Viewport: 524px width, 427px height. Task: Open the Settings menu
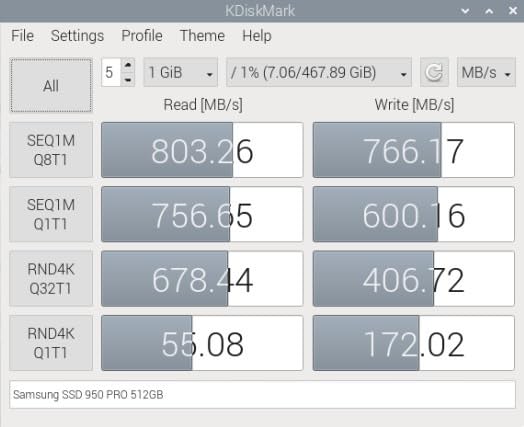click(x=77, y=35)
